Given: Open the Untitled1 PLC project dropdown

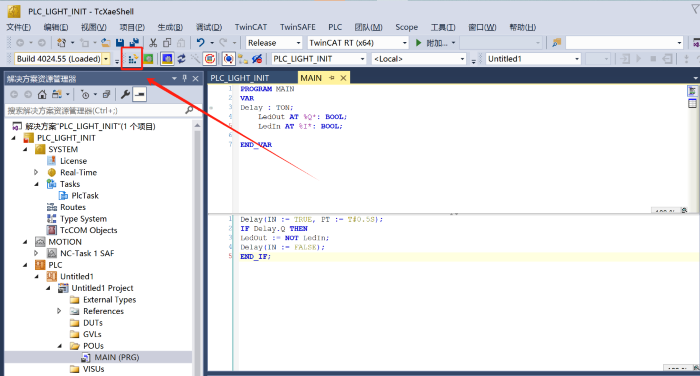Looking at the screenshot, I should click(577, 59).
